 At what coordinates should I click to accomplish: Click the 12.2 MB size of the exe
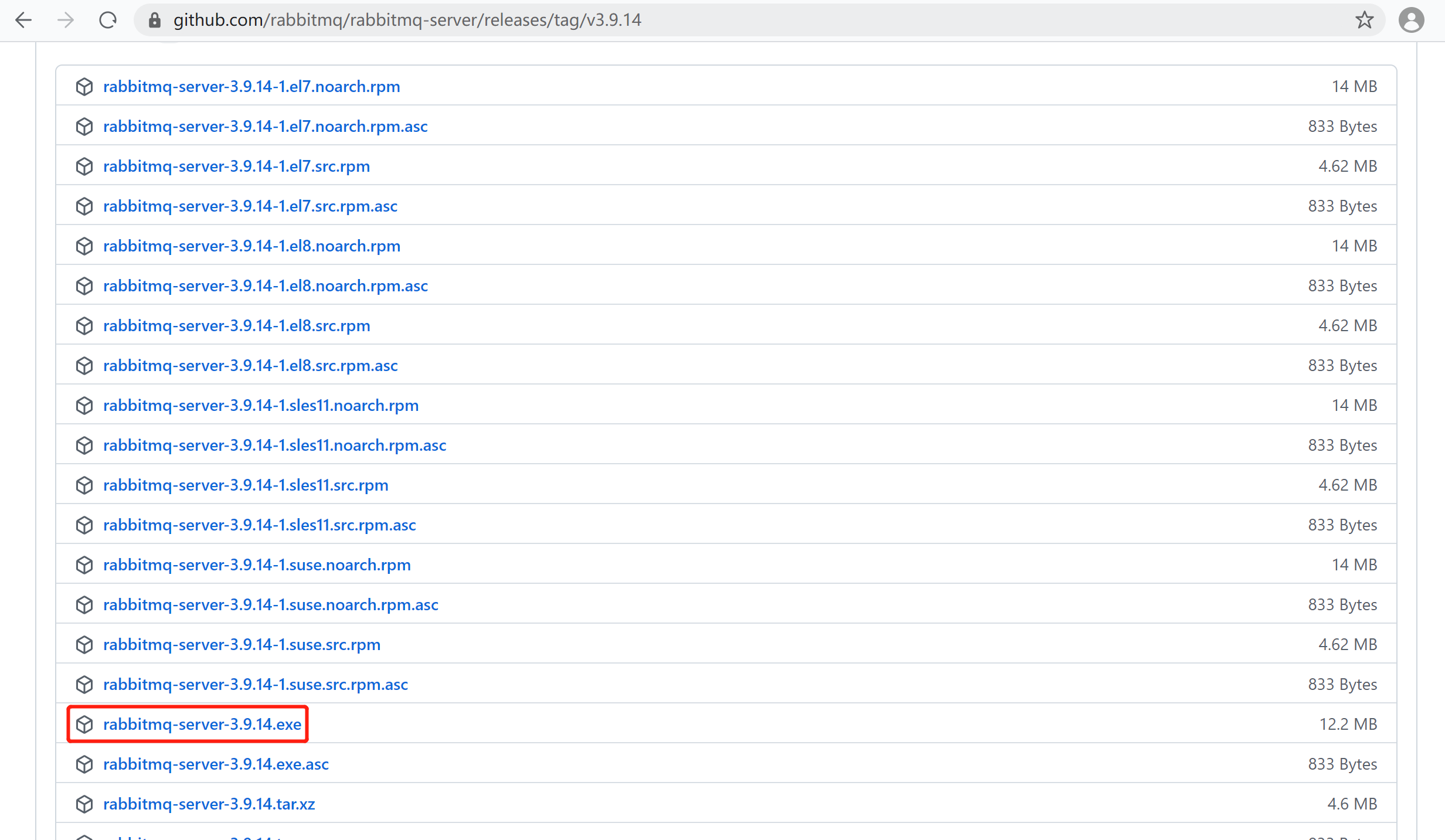pyautogui.click(x=1348, y=725)
